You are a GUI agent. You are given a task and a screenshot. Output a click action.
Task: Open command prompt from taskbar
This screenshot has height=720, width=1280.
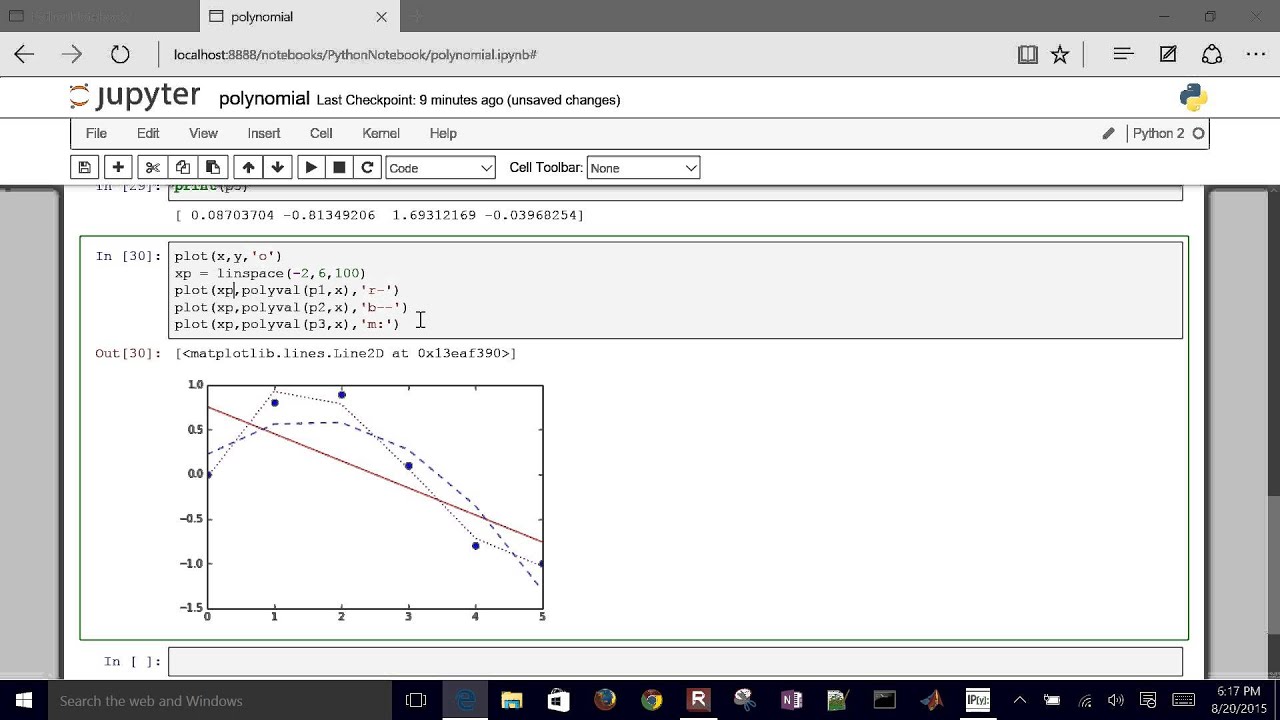click(884, 700)
